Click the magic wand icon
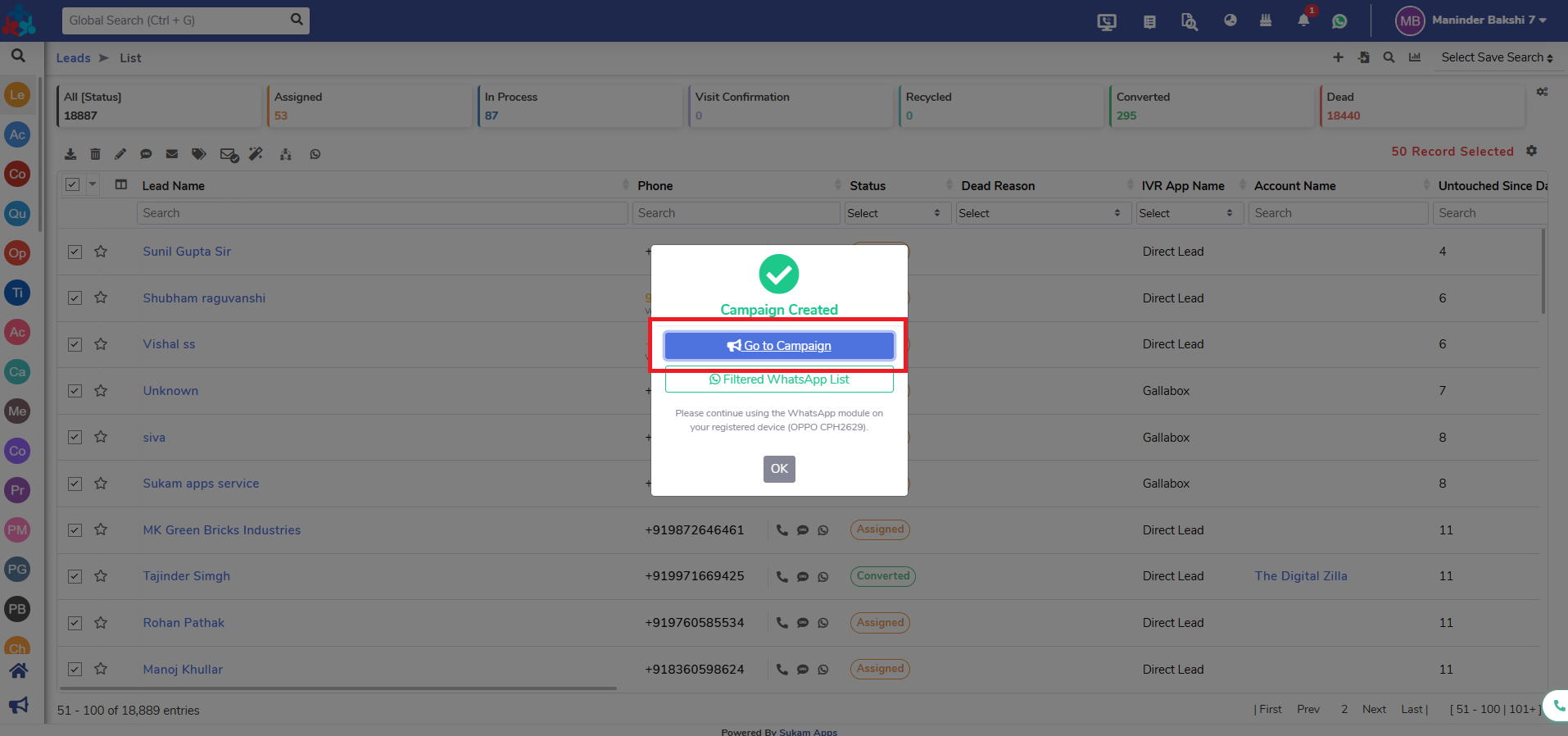Image resolution: width=1568 pixels, height=736 pixels. click(x=256, y=154)
